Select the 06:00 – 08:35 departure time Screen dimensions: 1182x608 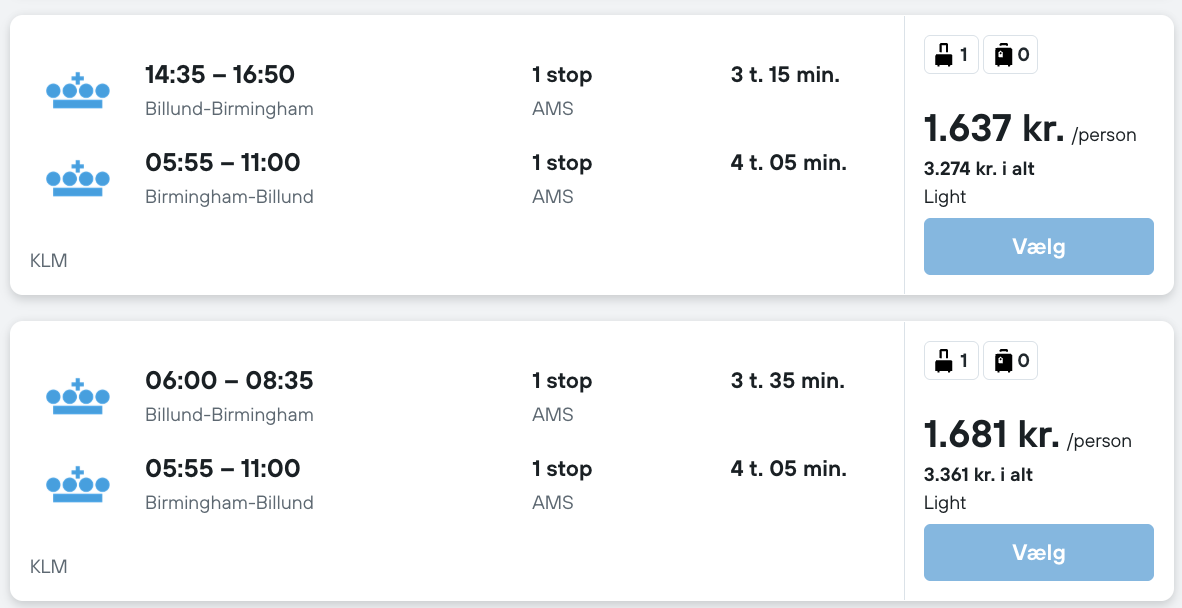(229, 381)
